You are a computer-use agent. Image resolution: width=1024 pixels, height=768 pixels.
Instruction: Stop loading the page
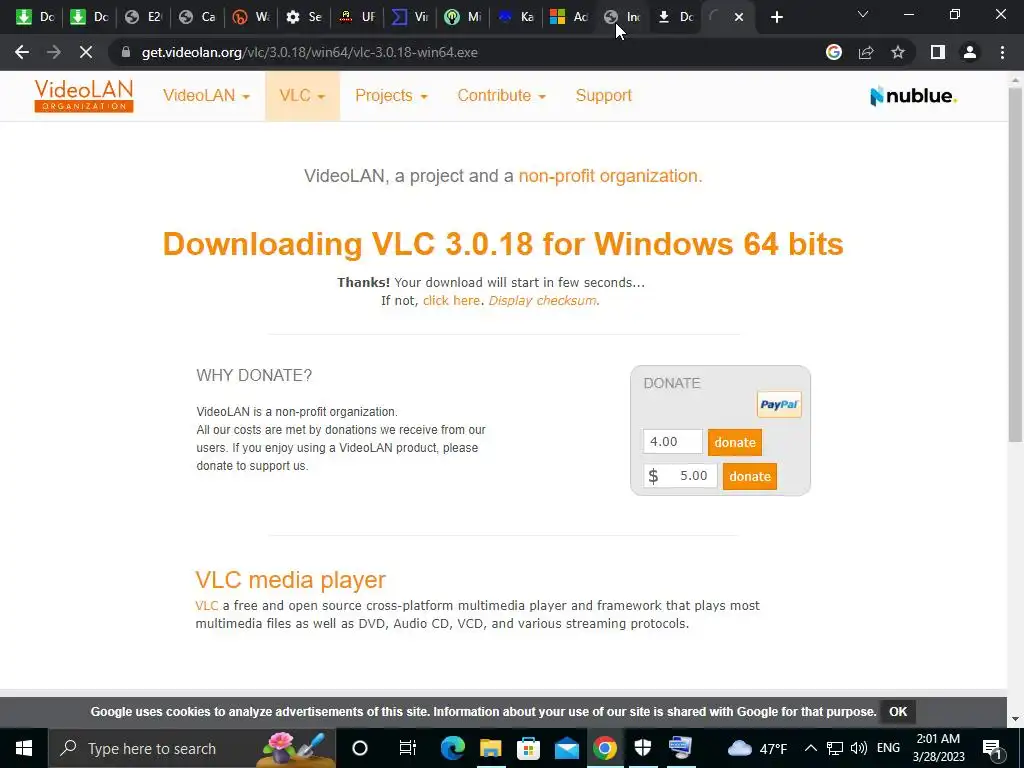click(86, 52)
